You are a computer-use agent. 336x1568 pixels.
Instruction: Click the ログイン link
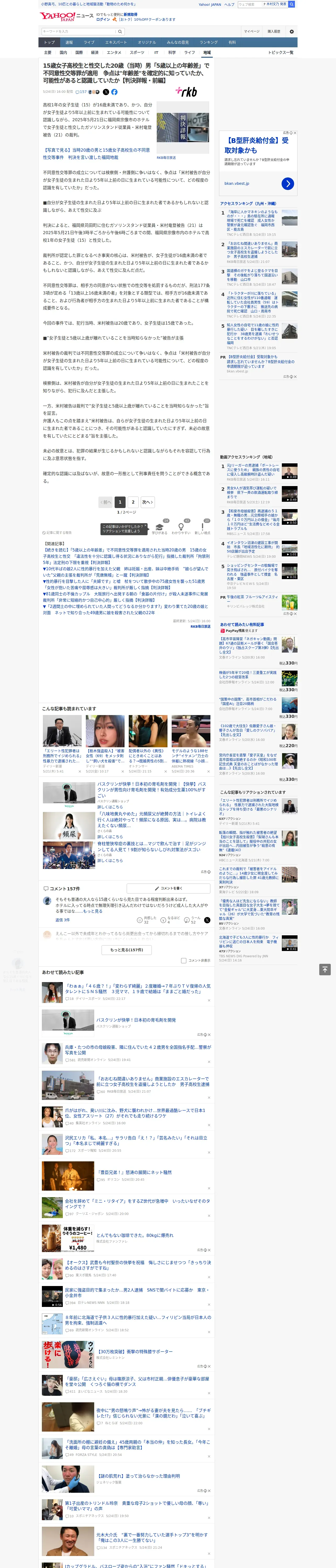point(103,20)
